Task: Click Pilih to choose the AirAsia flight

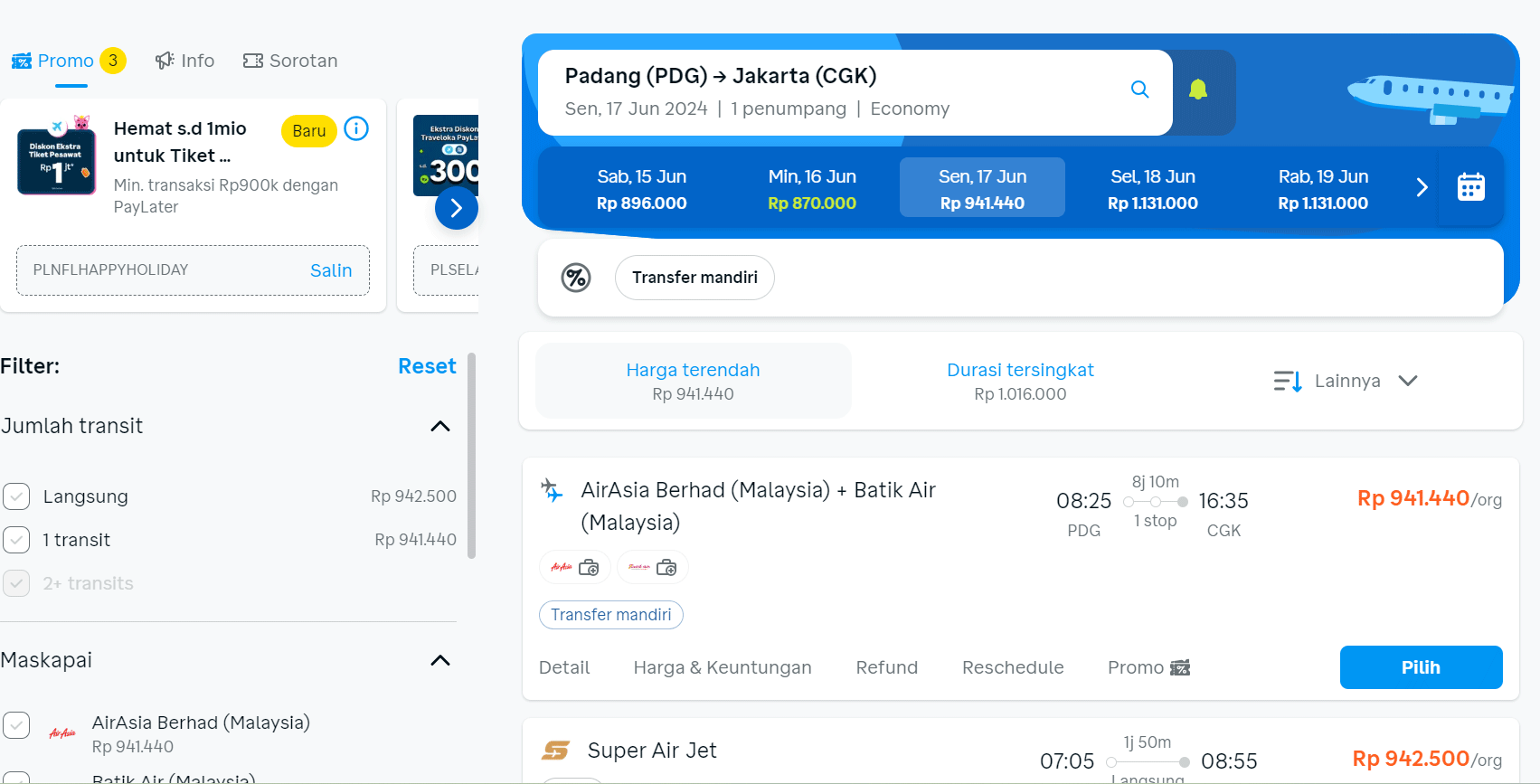Action: (1422, 667)
